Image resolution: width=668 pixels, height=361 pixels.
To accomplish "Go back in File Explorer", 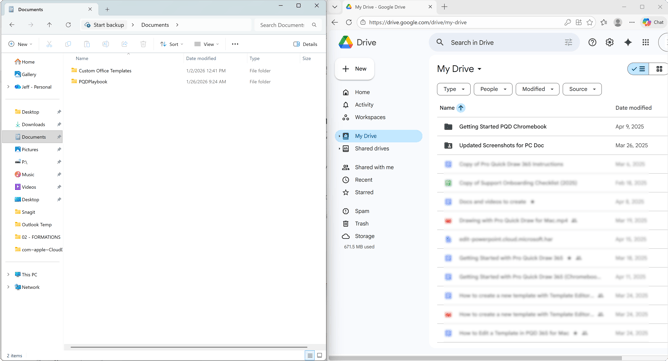I will point(12,25).
